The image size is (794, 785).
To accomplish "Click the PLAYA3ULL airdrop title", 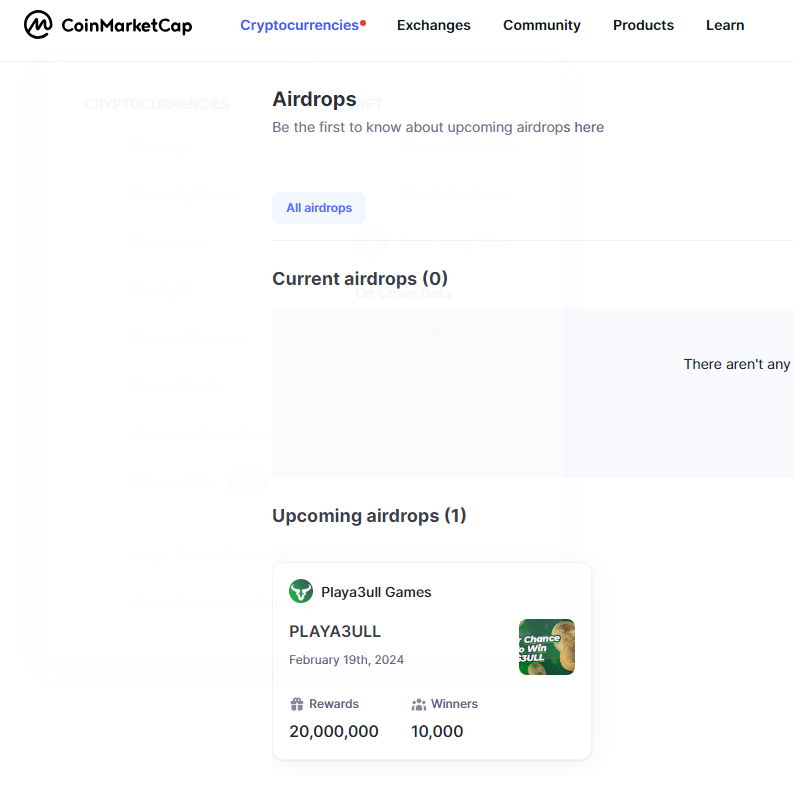I will pos(335,631).
